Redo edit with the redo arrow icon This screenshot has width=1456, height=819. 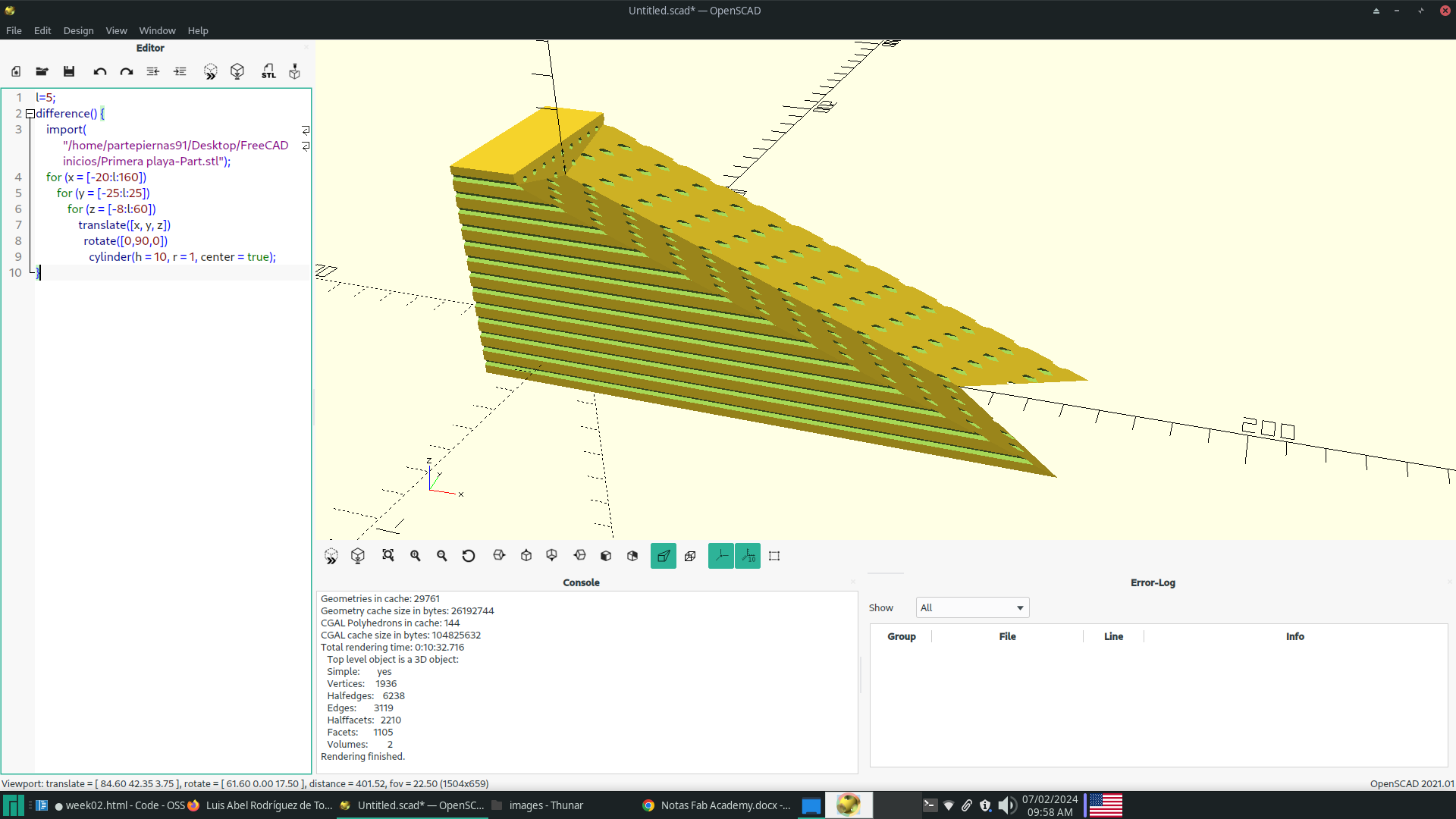(127, 71)
